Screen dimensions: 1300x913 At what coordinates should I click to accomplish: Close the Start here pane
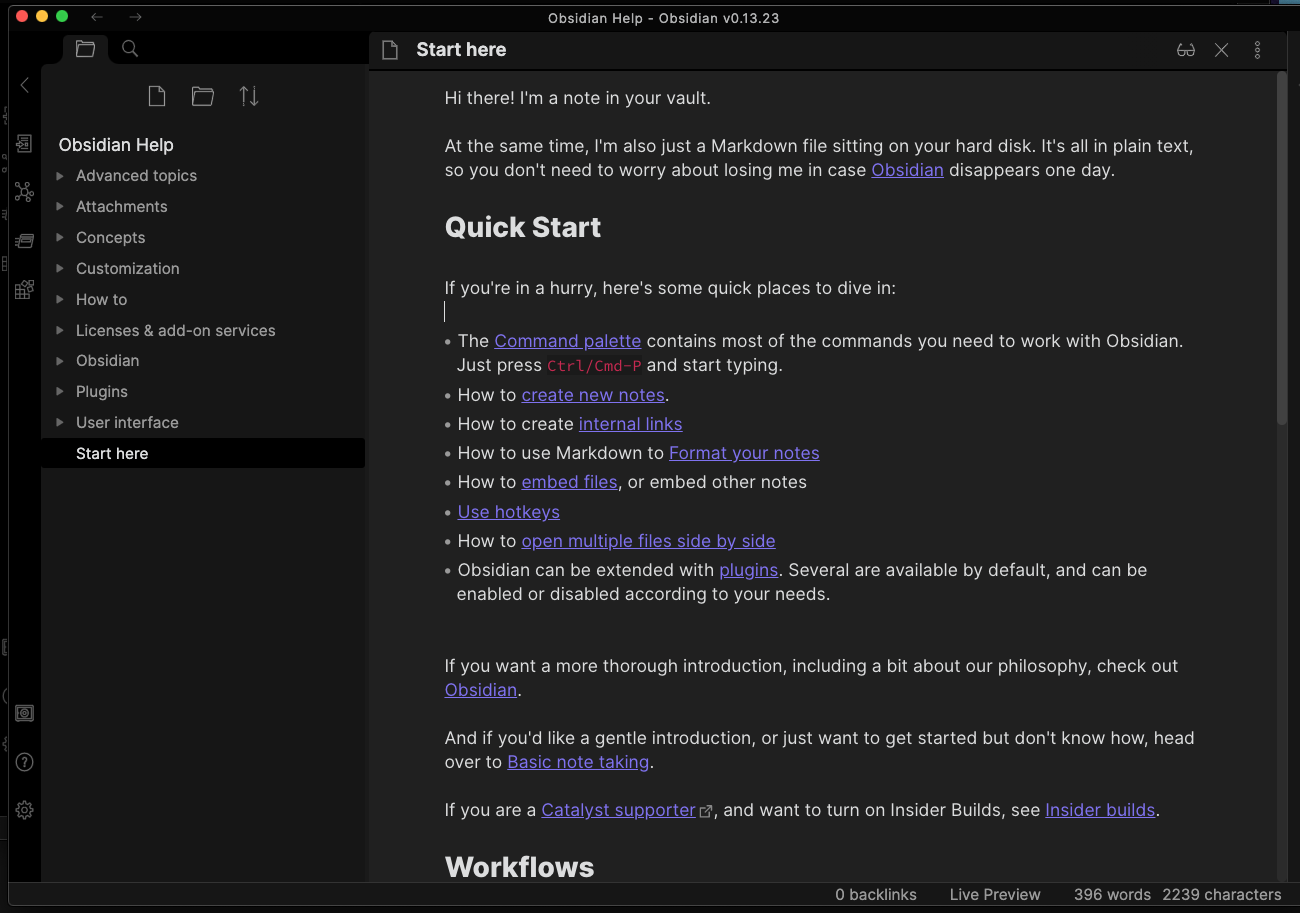(x=1221, y=50)
